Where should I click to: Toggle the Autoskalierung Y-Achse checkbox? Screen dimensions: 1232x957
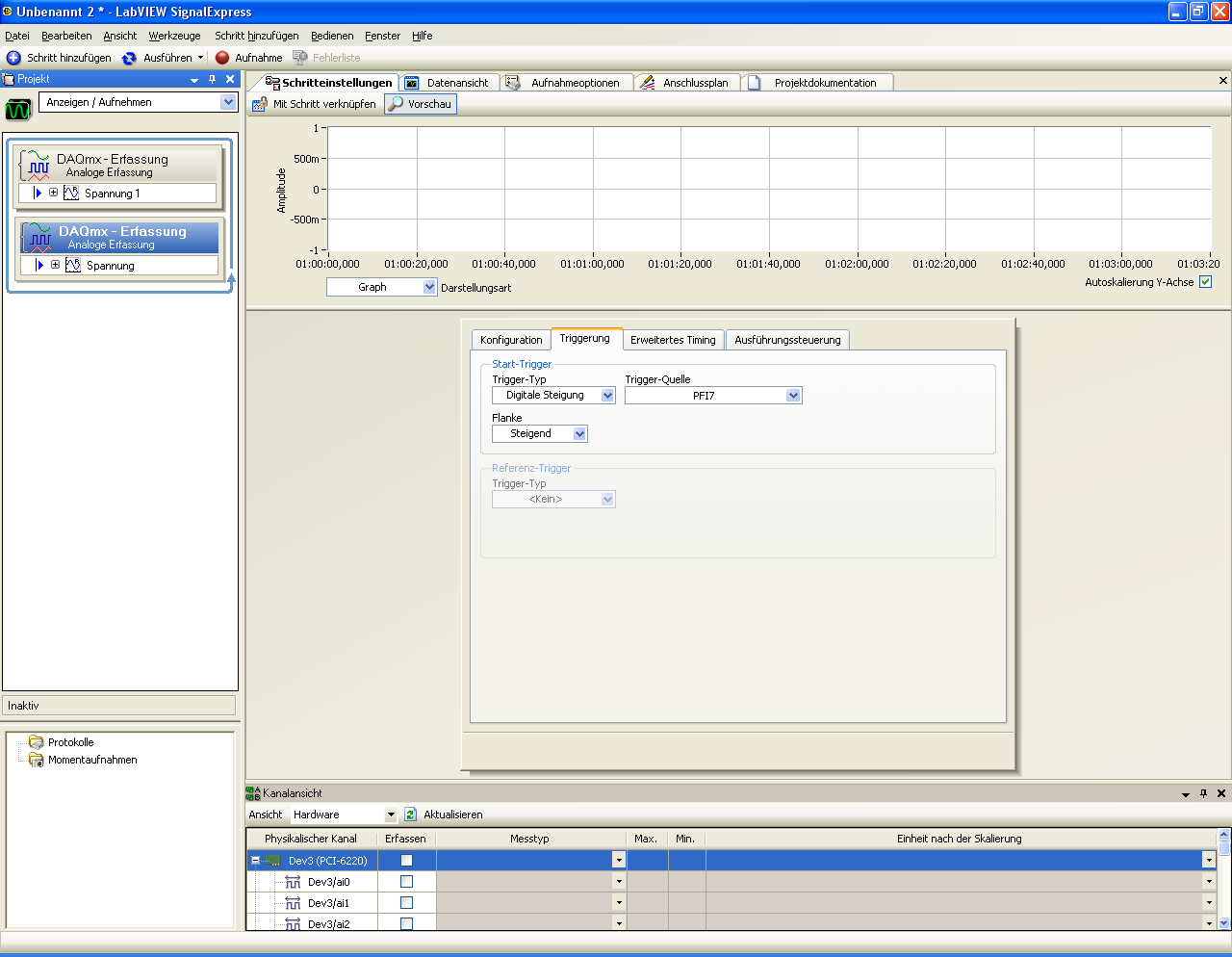(1206, 282)
